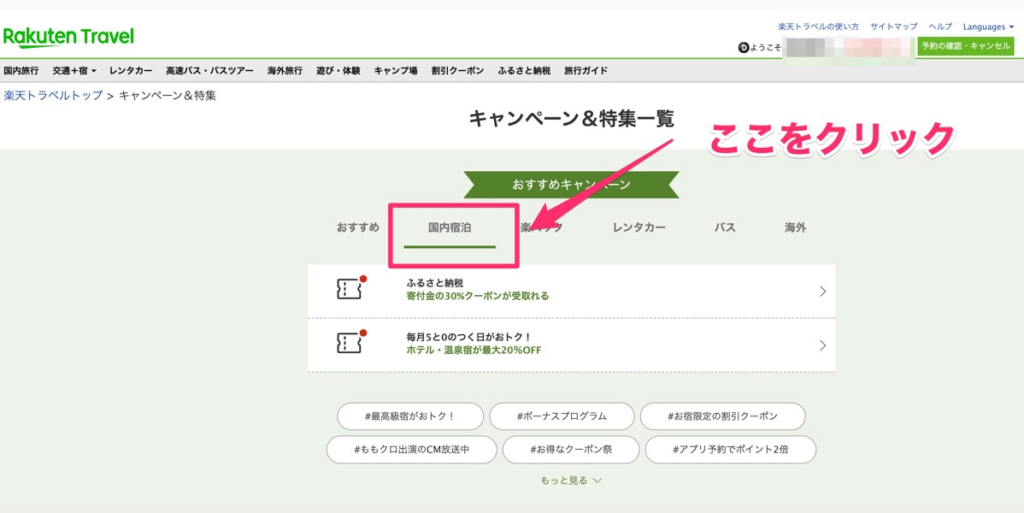Expand the 交通+宿 menu

75,71
